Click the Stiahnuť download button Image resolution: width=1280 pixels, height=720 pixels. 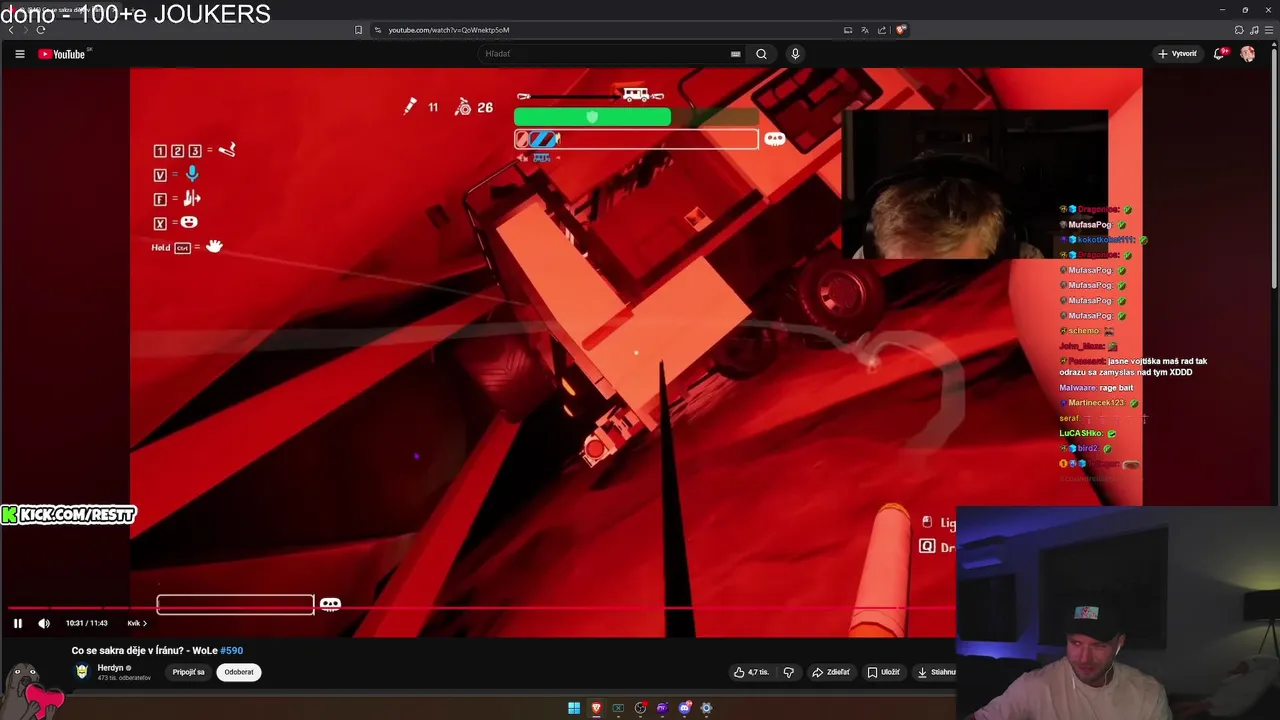(936, 672)
